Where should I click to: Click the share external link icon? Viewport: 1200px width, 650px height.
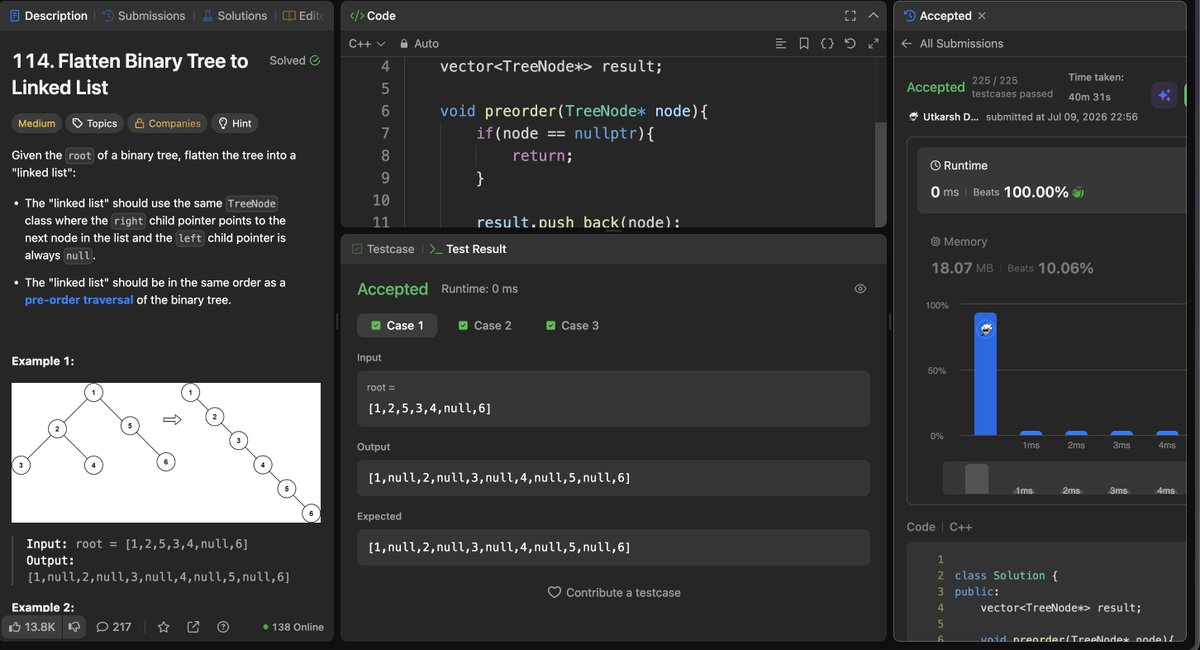[x=193, y=627]
